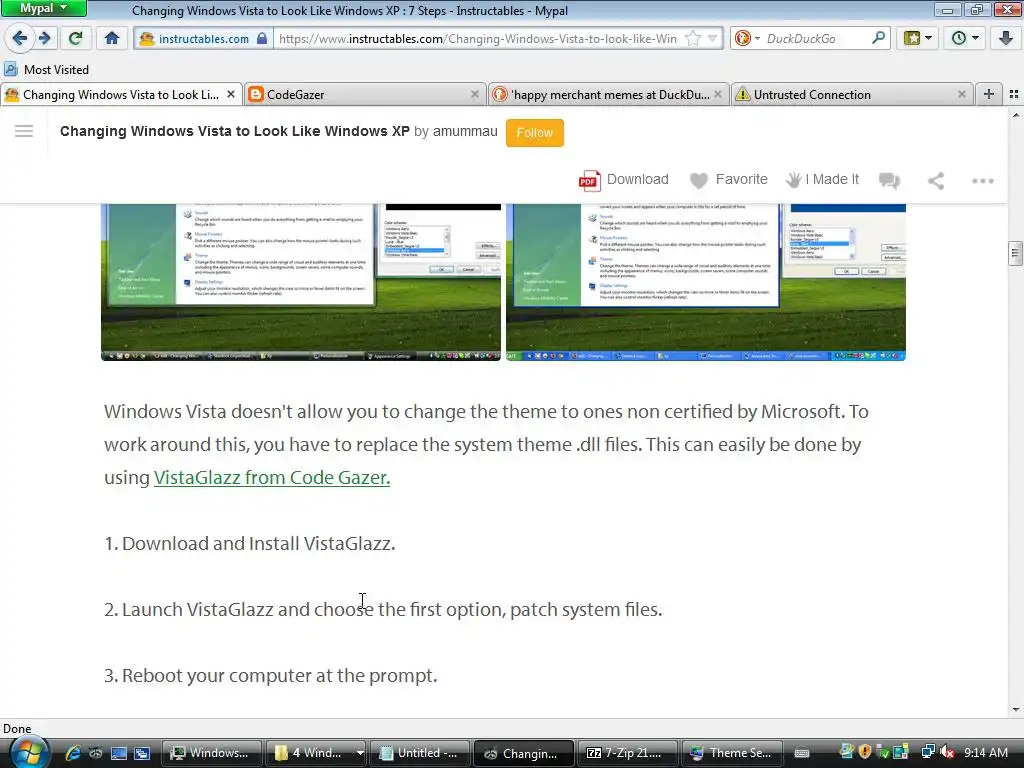
Task: Close the happy merchant memes tab
Action: 718,95
